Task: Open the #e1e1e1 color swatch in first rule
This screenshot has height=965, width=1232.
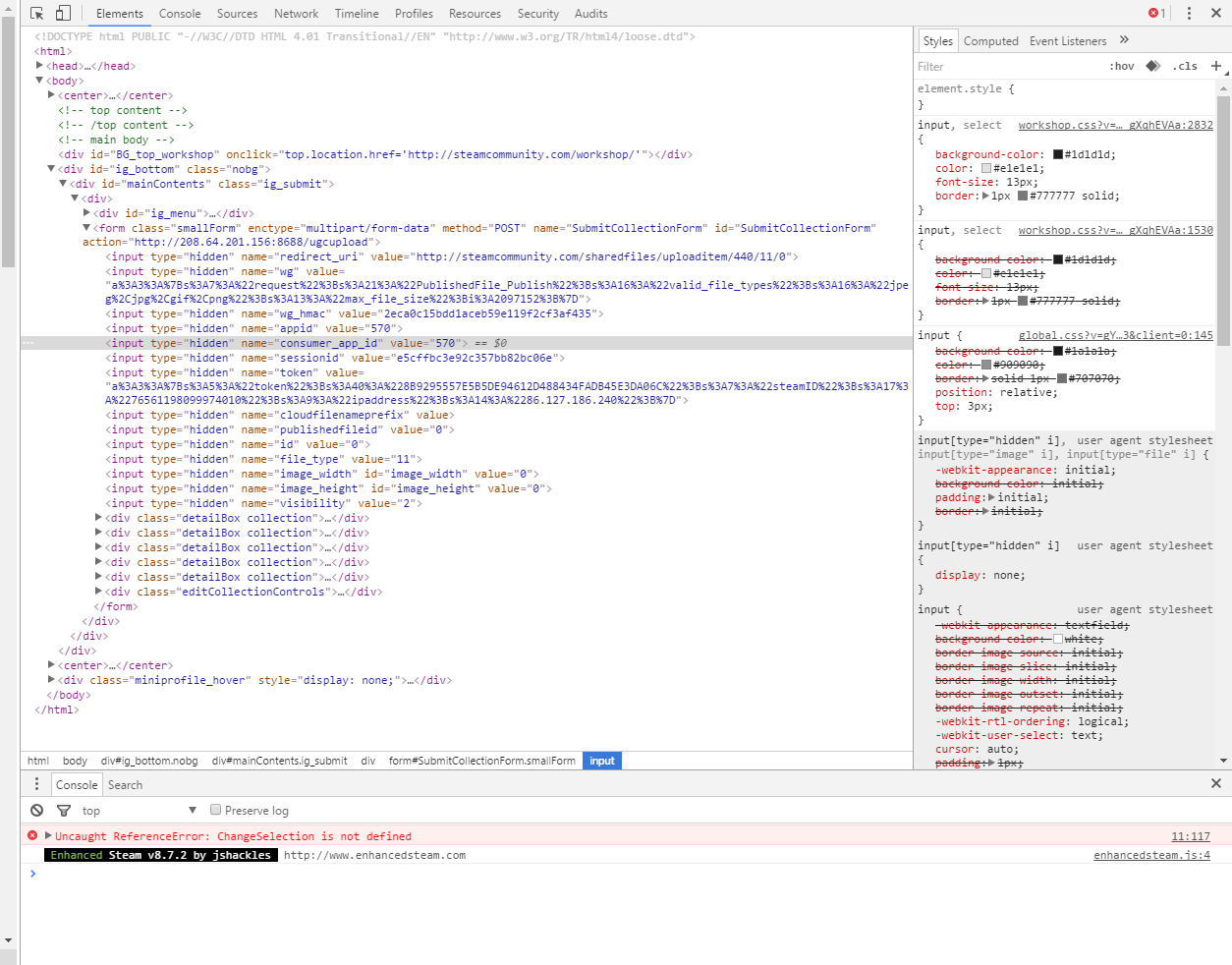Action: (x=986, y=168)
